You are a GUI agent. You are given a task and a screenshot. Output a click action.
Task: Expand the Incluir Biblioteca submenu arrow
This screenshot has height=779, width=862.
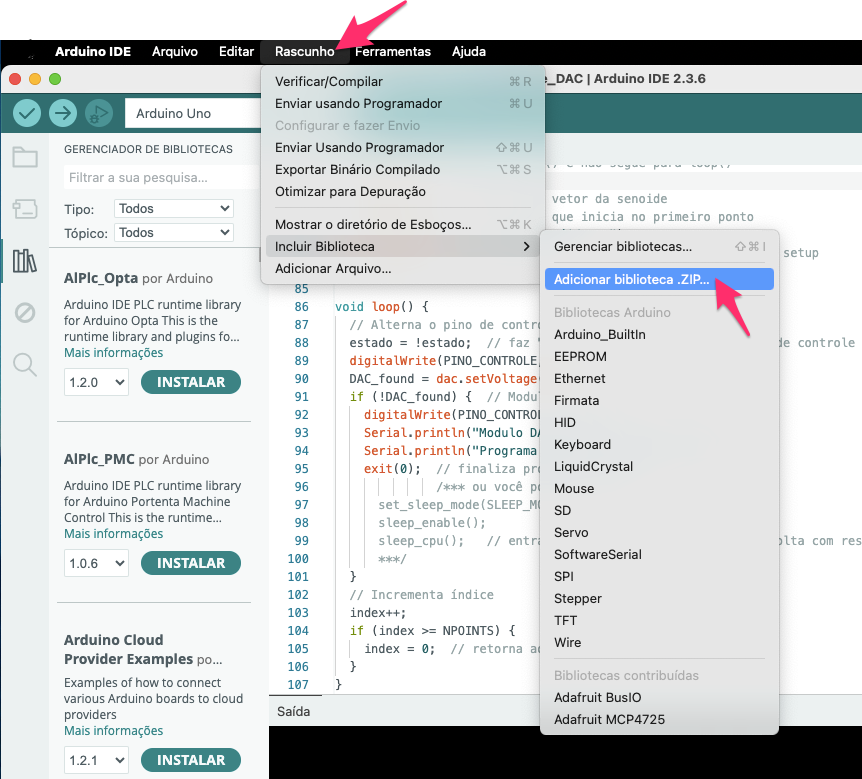coord(526,246)
